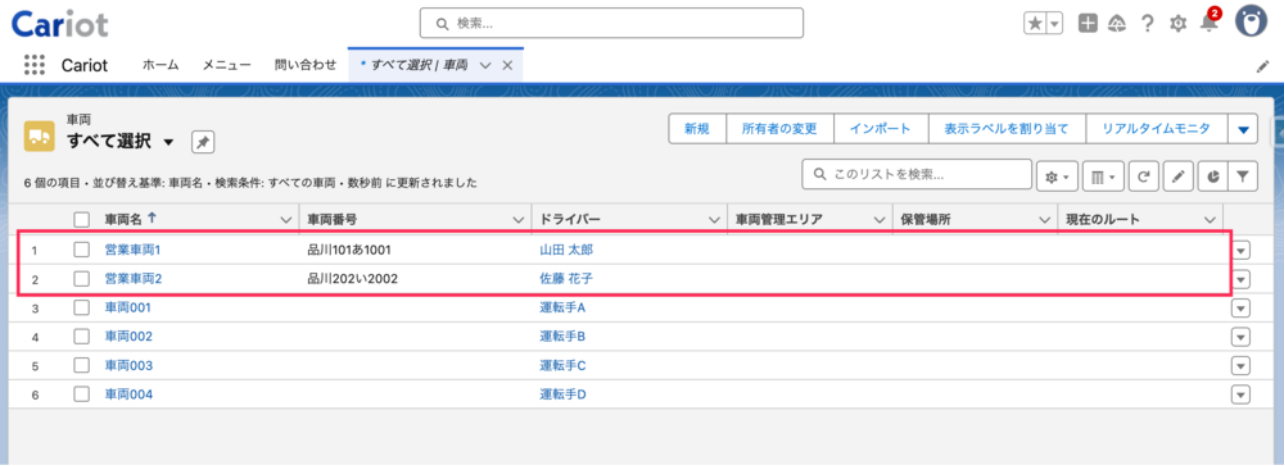The height and width of the screenshot is (466, 1285).
Task: Open the user profile avatar
Action: [1251, 21]
